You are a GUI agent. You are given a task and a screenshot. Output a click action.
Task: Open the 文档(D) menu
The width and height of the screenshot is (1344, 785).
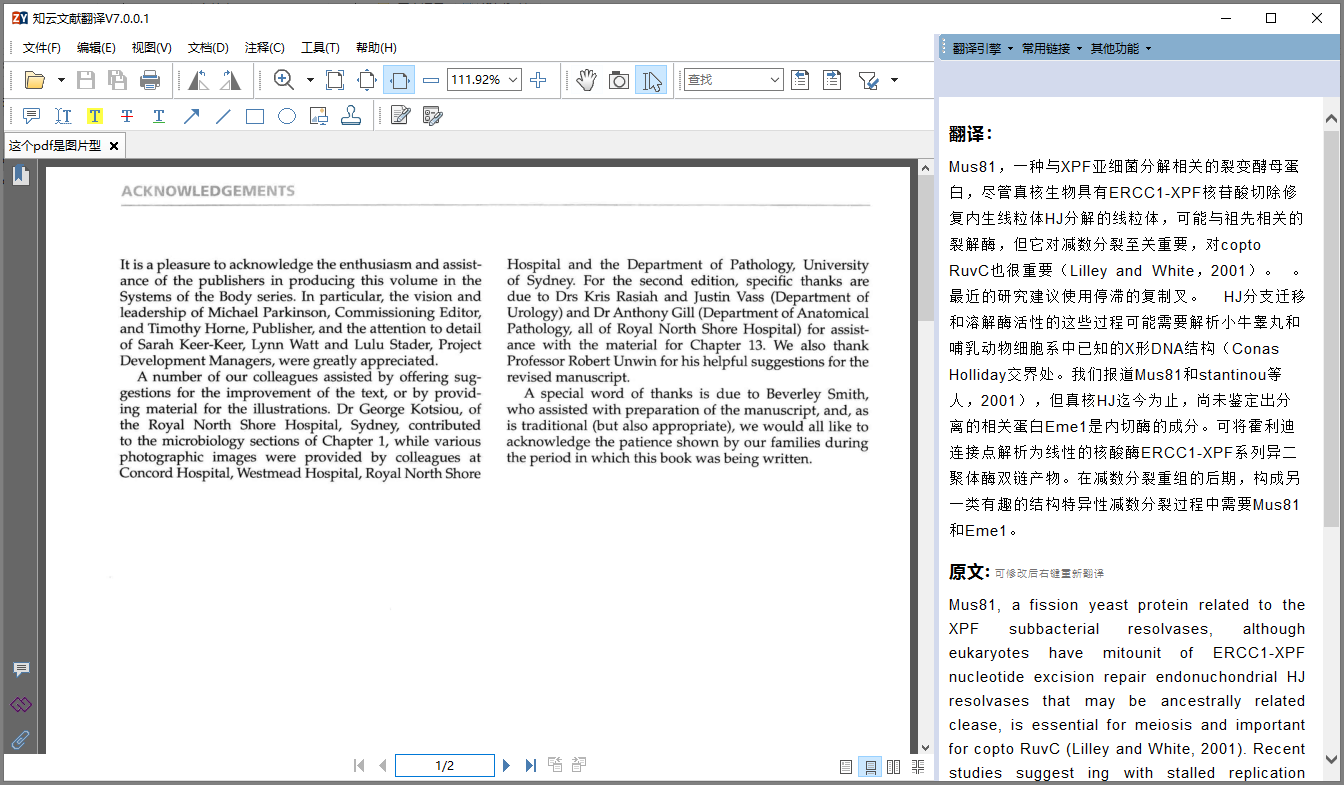click(x=208, y=48)
